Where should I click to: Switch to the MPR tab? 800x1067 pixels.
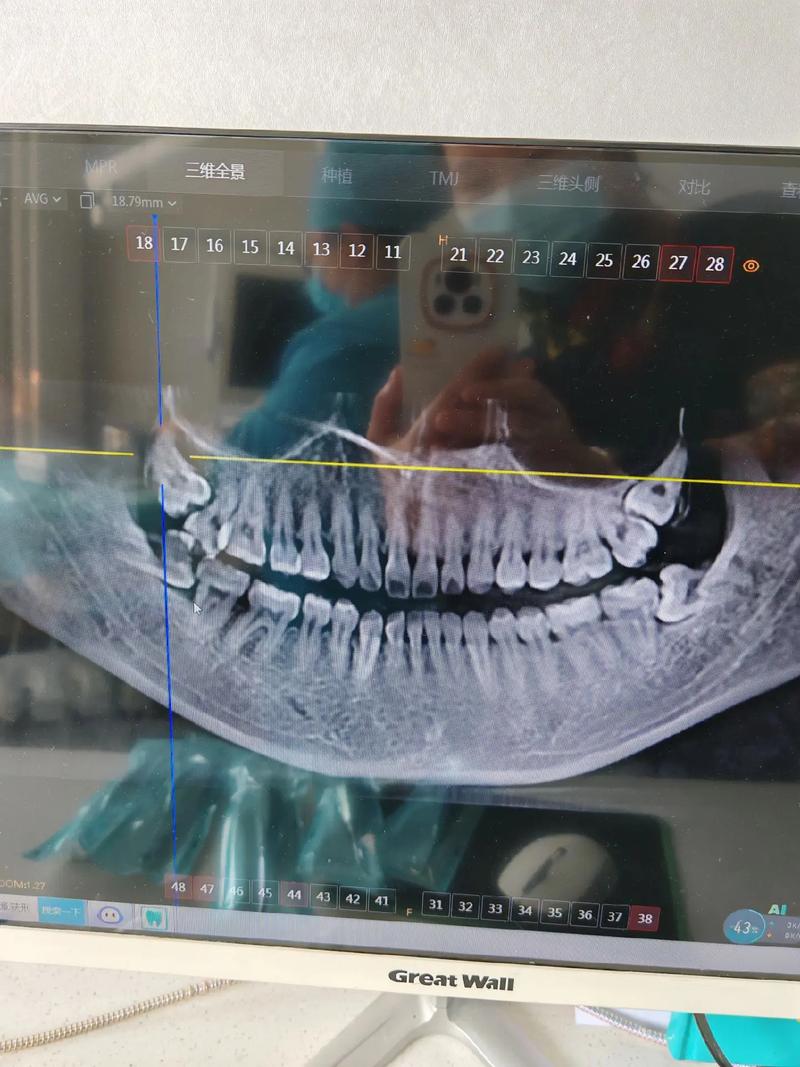101,167
